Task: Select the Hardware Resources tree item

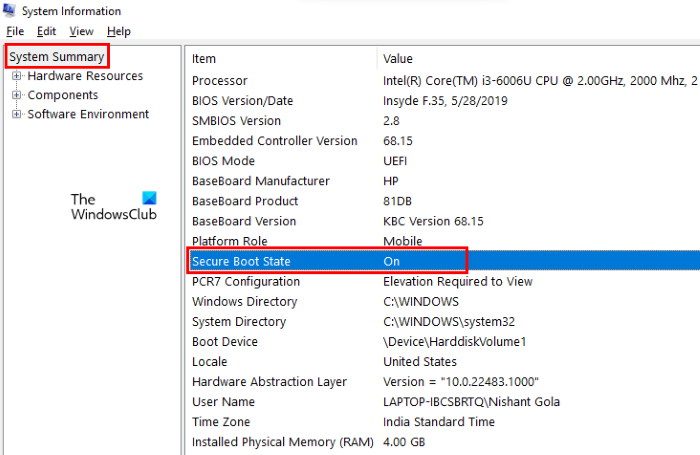Action: point(85,76)
